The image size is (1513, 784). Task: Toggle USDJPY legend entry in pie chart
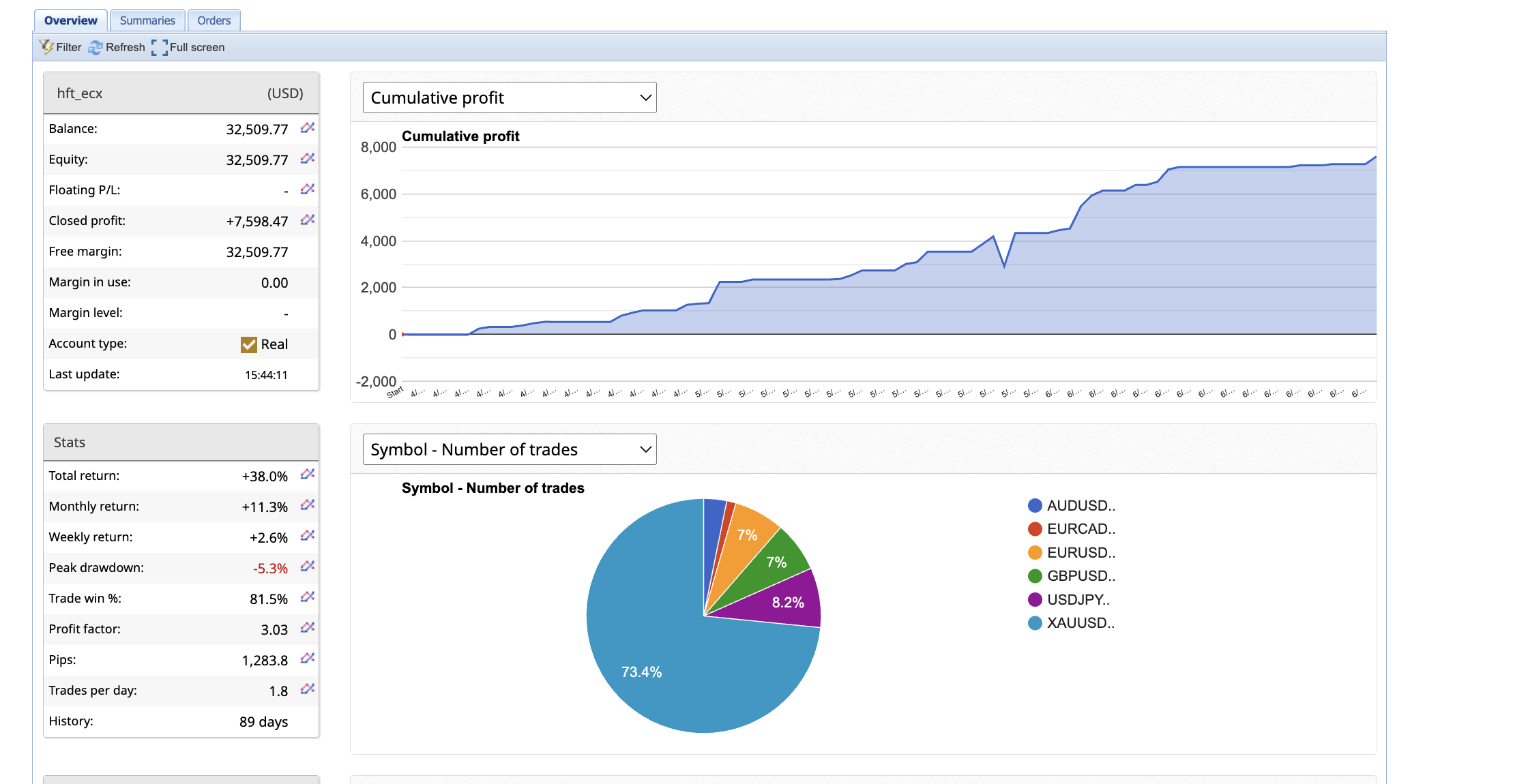coord(1078,600)
